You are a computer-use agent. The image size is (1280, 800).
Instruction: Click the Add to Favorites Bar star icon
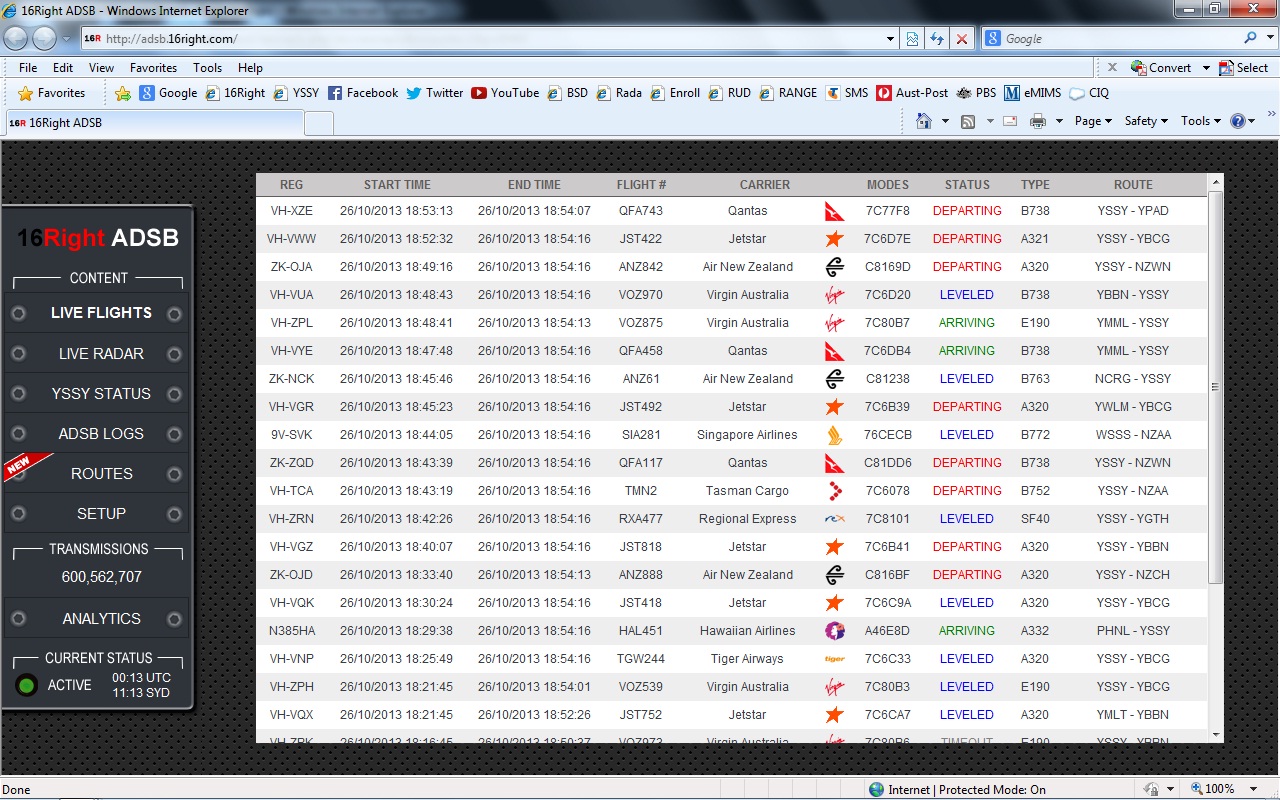(123, 93)
